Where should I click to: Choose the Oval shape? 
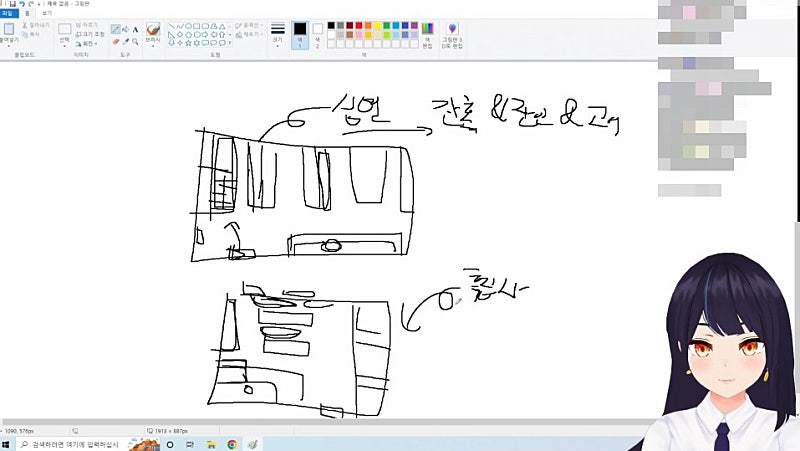pos(188,26)
